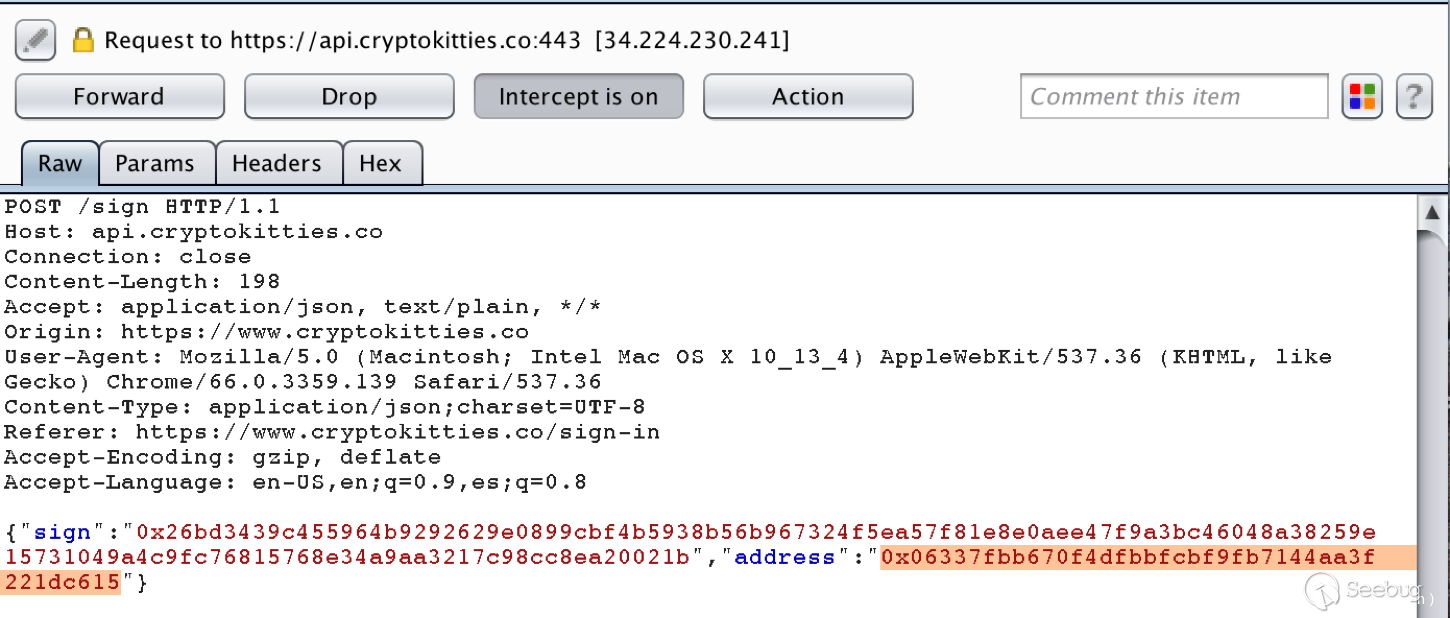Toggle the Intercept is on button
The image size is (1450, 618).
pos(578,97)
